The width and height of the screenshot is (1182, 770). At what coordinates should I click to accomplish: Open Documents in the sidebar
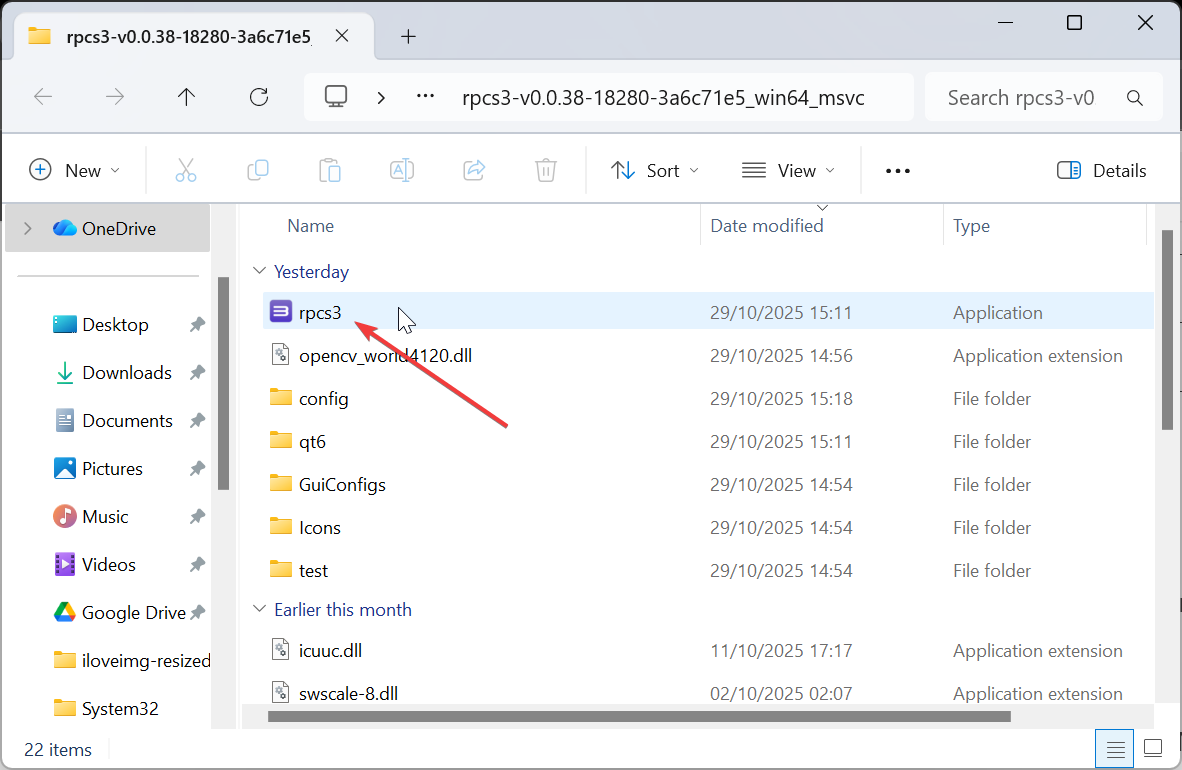(127, 421)
